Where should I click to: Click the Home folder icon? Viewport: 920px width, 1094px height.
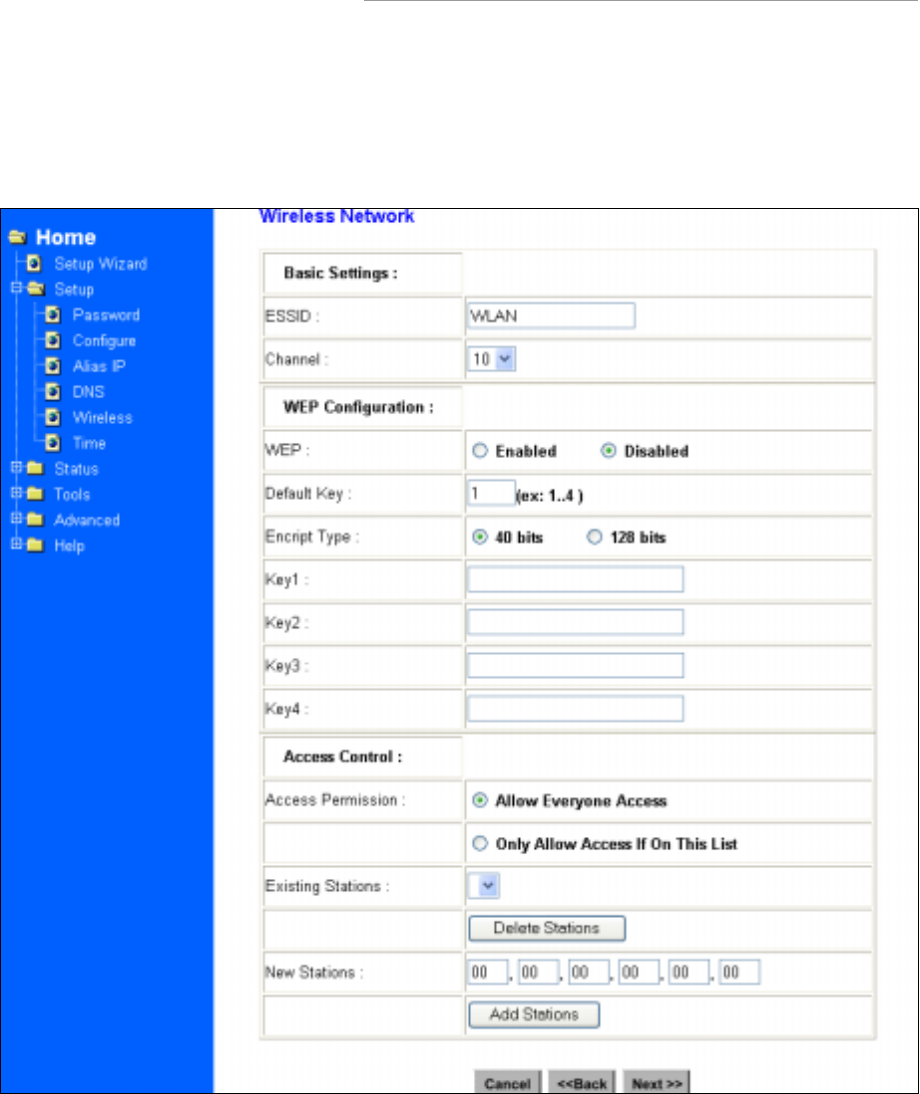tap(17, 237)
